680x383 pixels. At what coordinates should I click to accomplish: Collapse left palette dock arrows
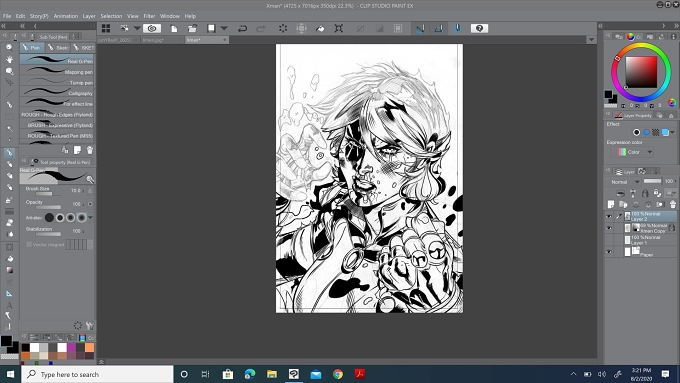(3, 26)
